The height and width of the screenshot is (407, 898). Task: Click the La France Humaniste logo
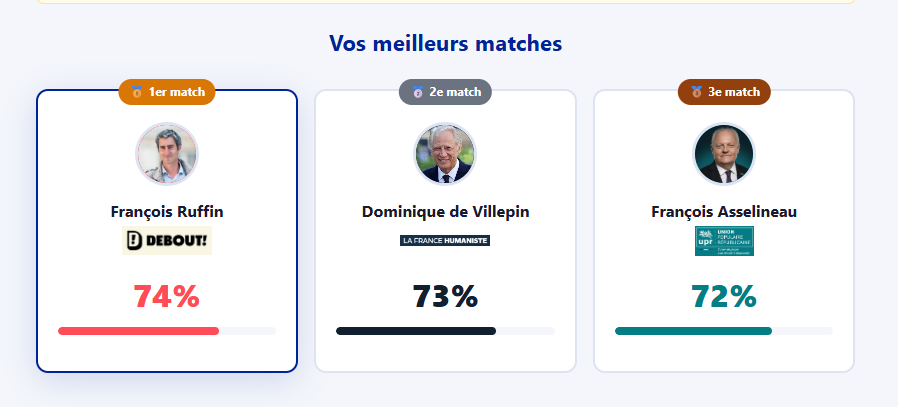[x=445, y=241]
